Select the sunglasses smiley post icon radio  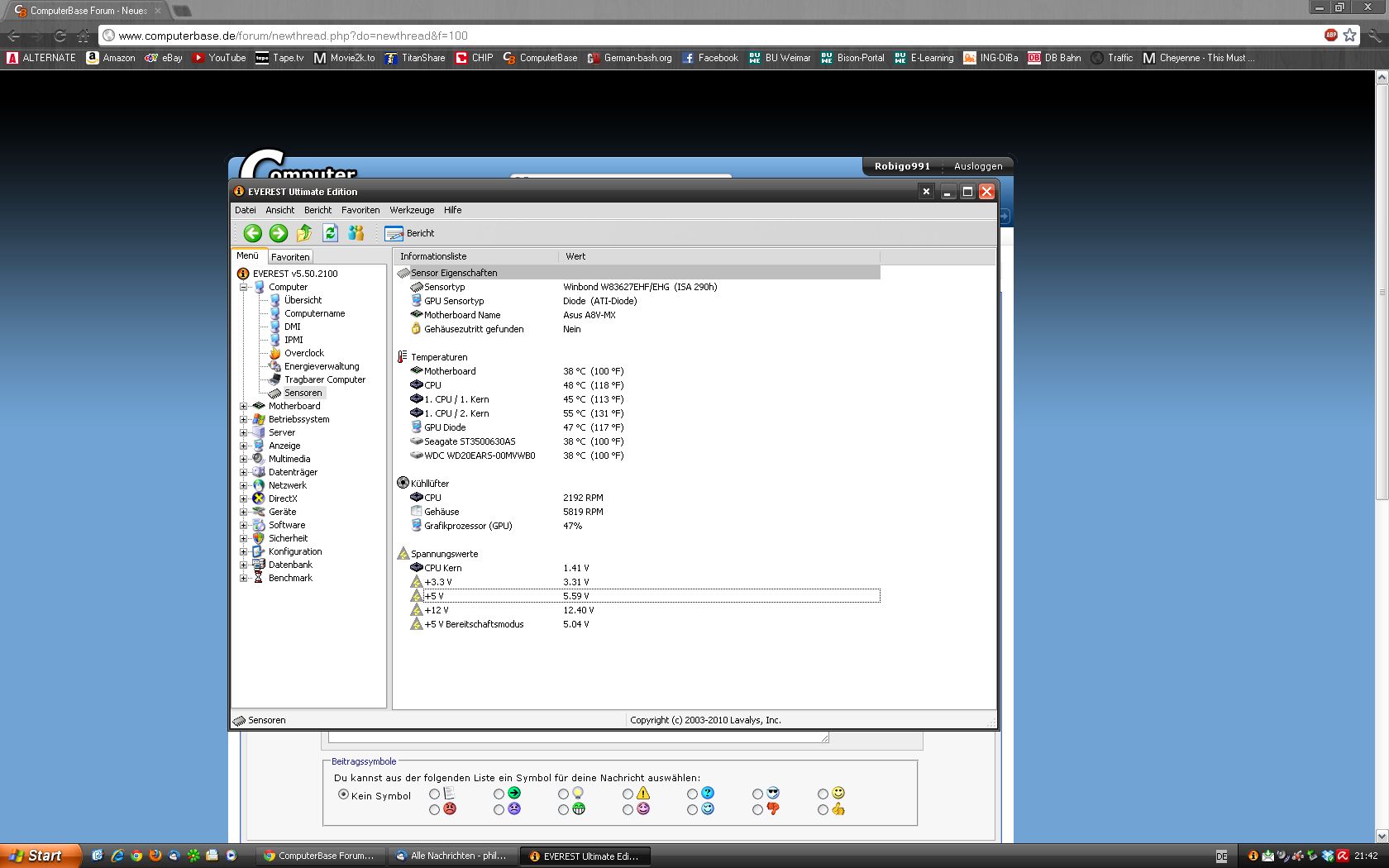click(x=757, y=794)
